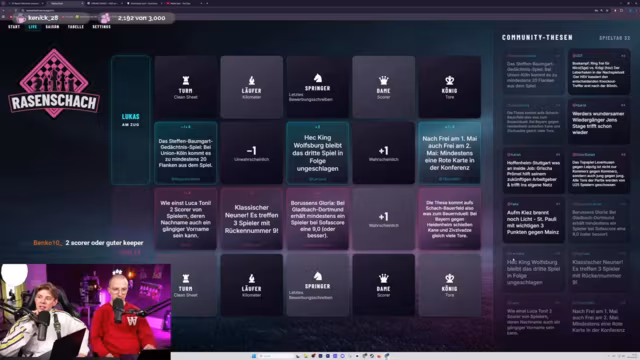Select the top-row Turm rook icon
This screenshot has width=640, height=360.
186,80
